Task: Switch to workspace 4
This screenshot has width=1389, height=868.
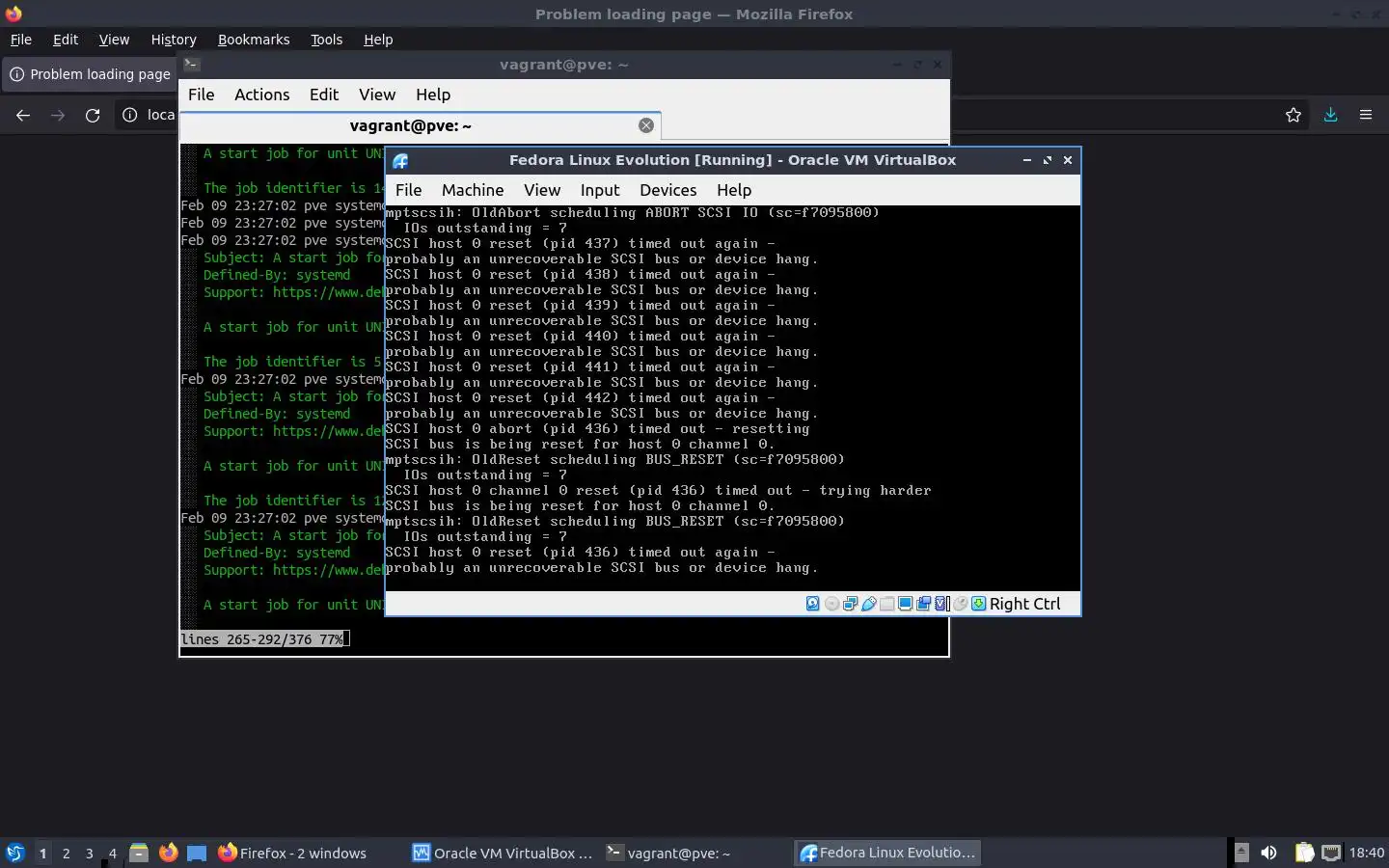Action: coord(112,853)
